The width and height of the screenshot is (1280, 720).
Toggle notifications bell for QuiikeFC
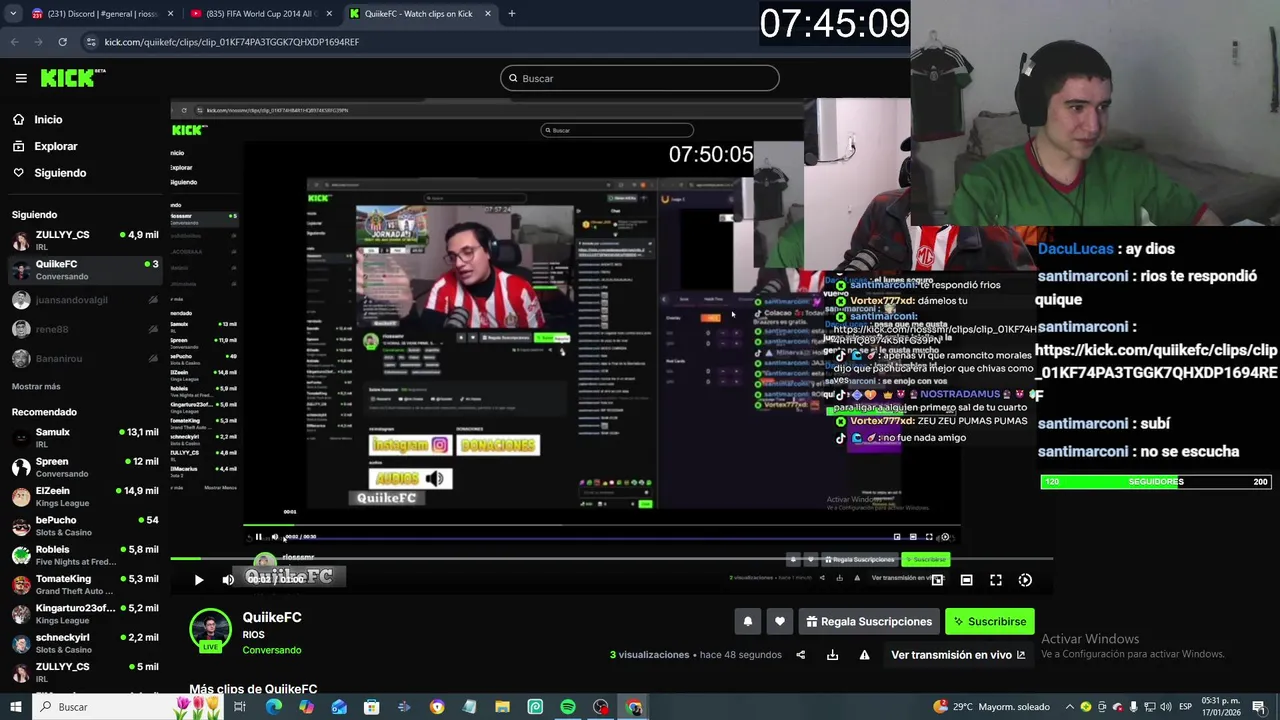pyautogui.click(x=747, y=622)
